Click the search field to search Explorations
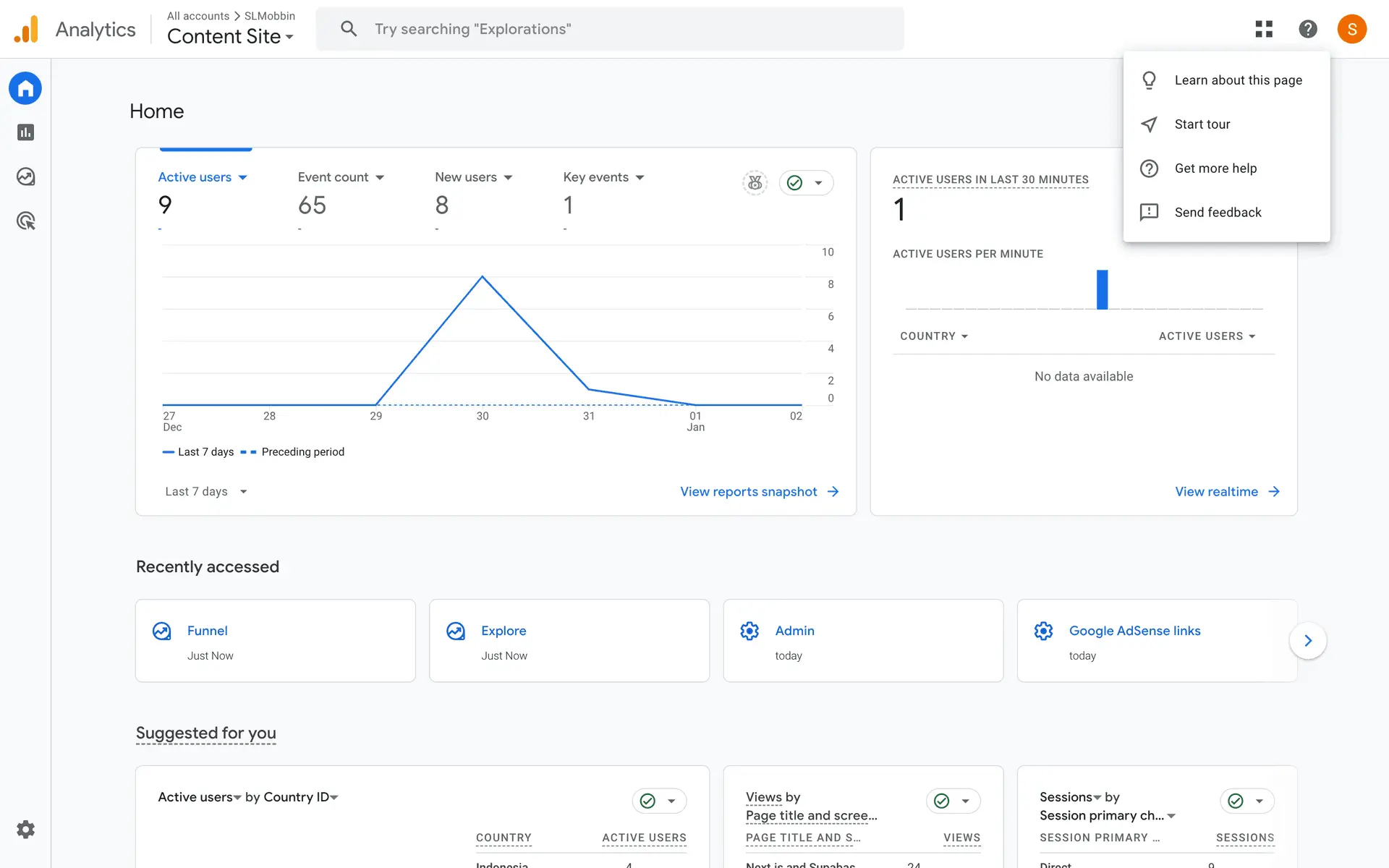This screenshot has width=1389, height=868. pyautogui.click(x=609, y=29)
